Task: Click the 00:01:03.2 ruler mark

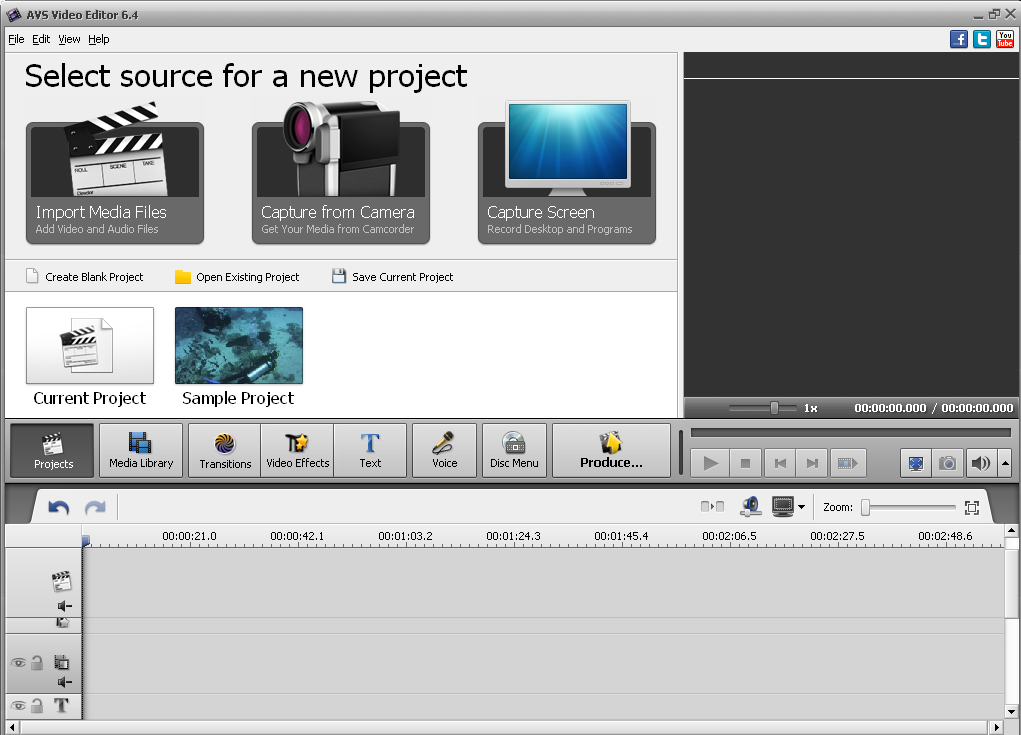Action: click(405, 536)
